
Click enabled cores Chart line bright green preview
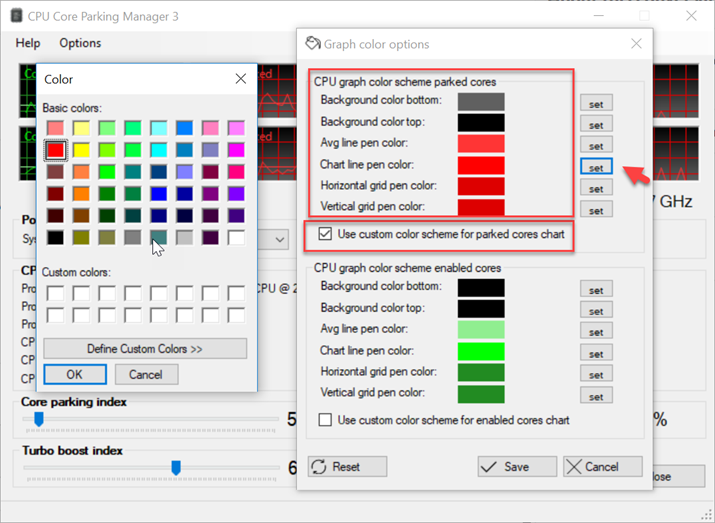[481, 351]
